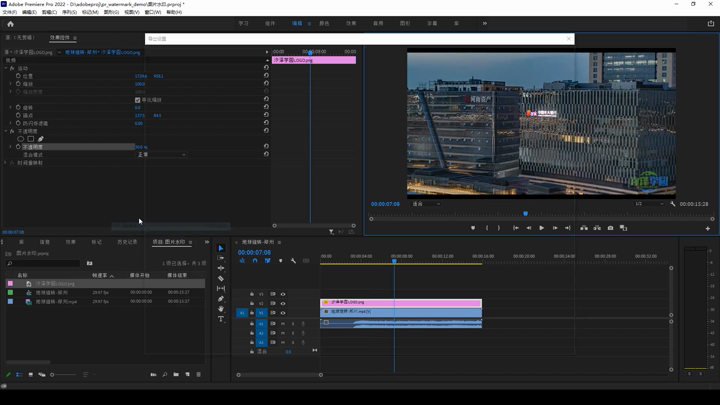
Task: Select the Hand tool in timeline toolbox
Action: pyautogui.click(x=221, y=309)
